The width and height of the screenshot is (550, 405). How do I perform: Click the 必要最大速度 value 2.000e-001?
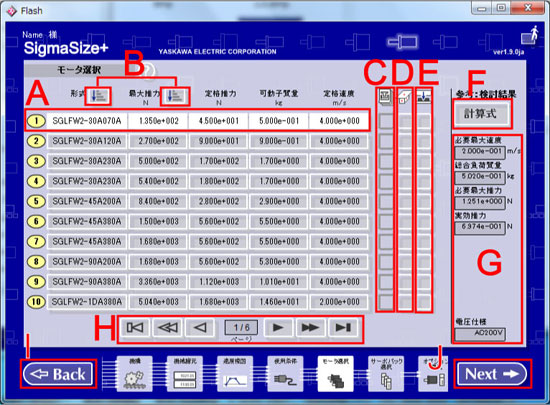coord(480,153)
